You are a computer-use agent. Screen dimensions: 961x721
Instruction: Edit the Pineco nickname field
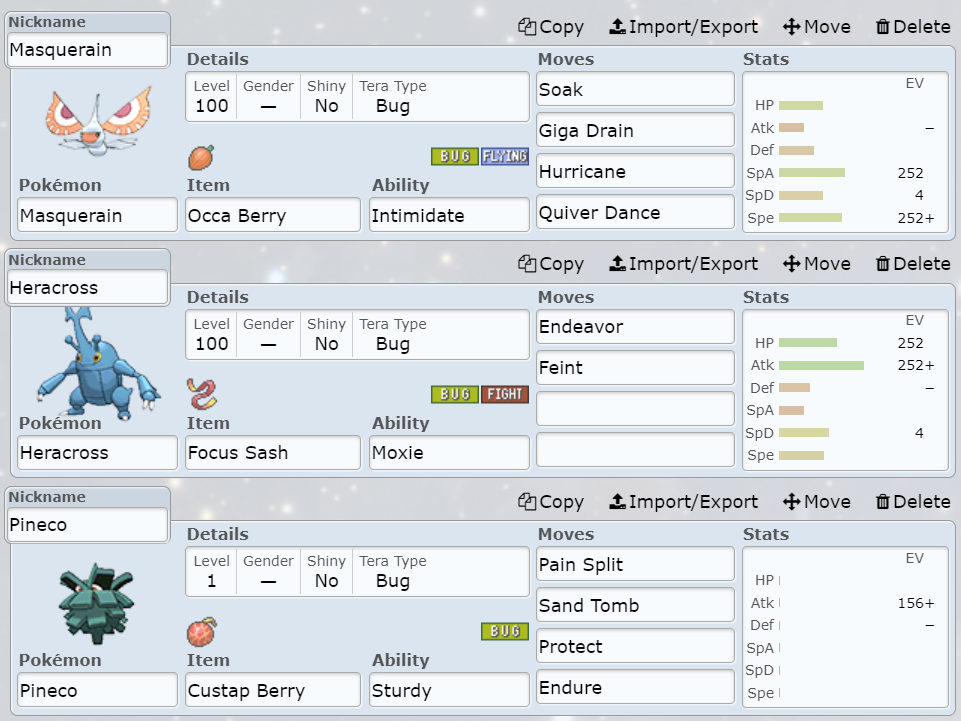[87, 525]
